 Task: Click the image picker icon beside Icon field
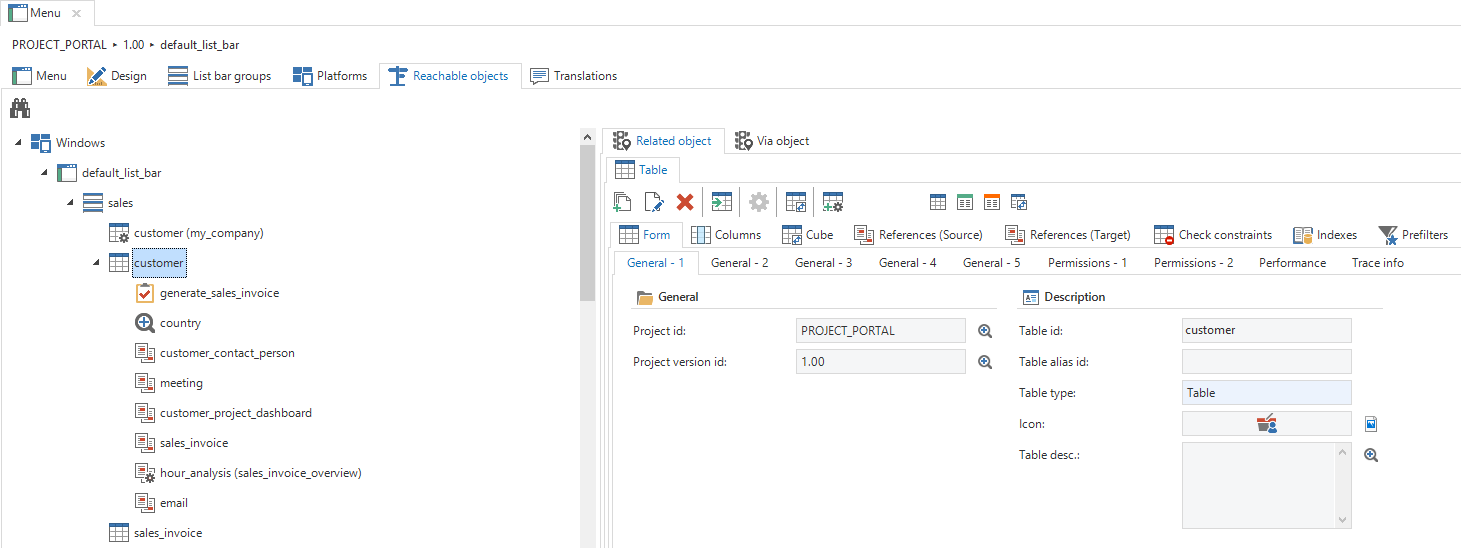tap(1371, 424)
